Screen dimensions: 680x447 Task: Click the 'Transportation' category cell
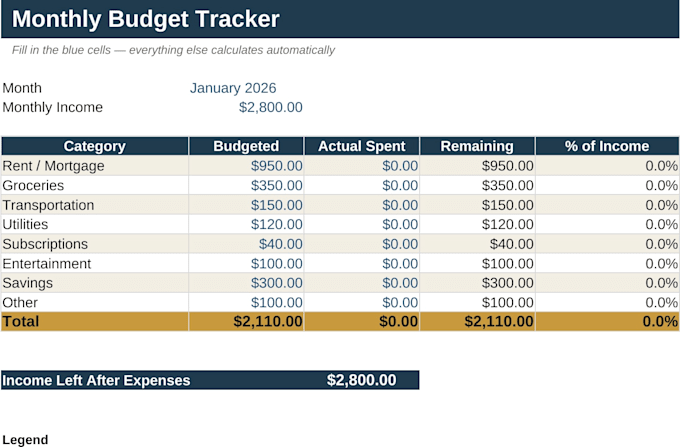pyautogui.click(x=95, y=205)
